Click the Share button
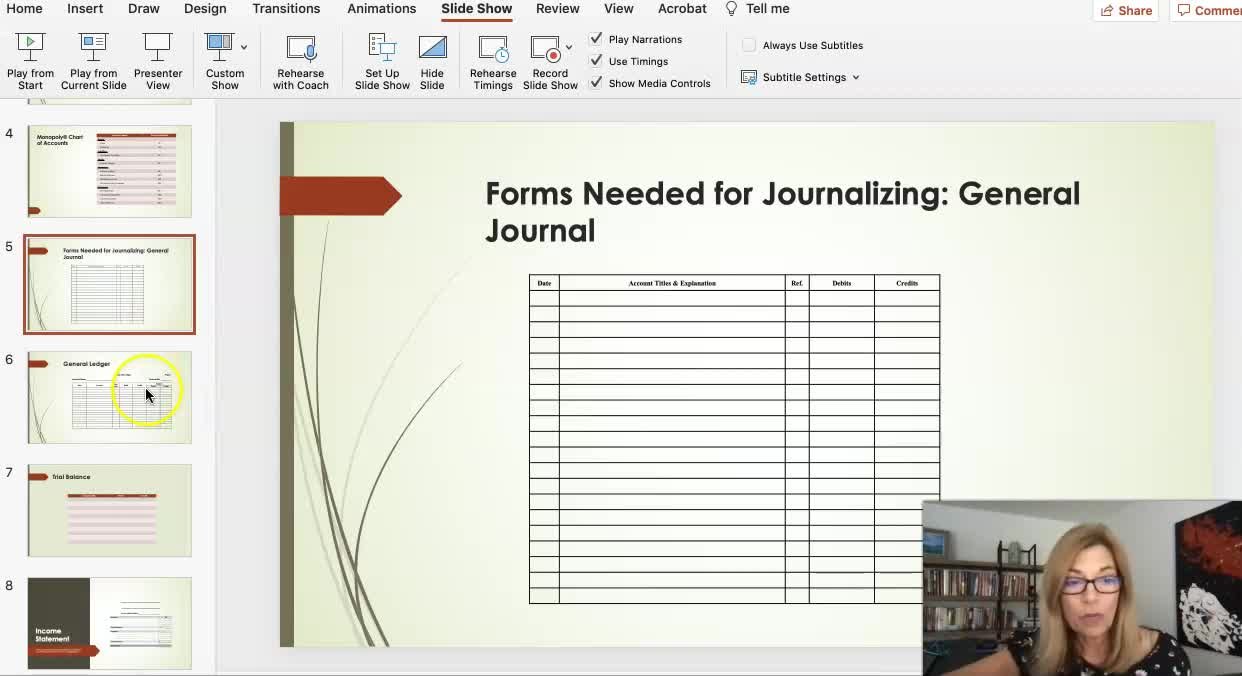 (1126, 10)
